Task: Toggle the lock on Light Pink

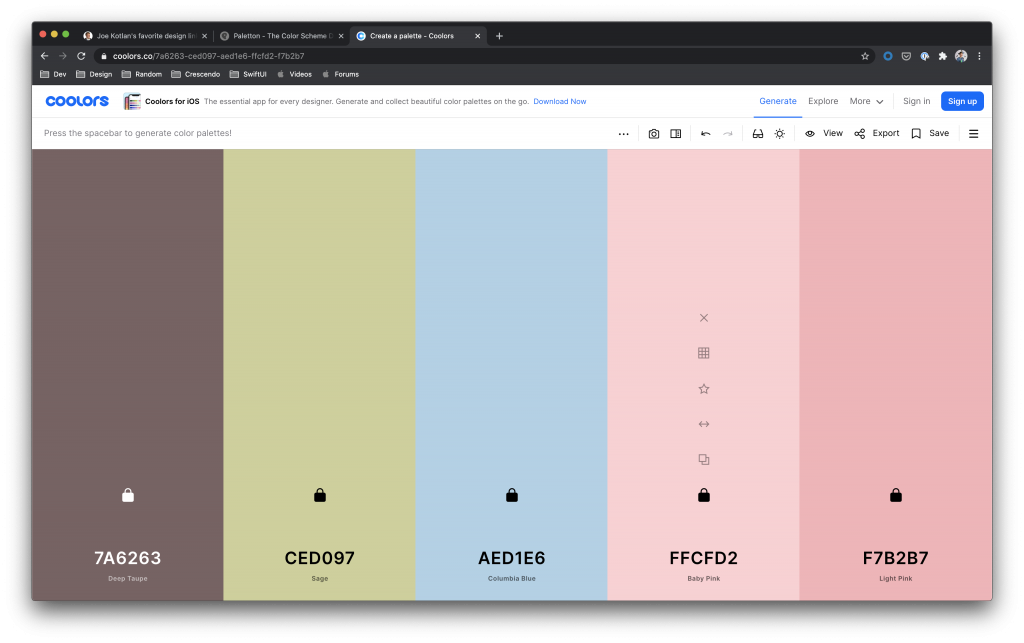Action: (x=895, y=495)
